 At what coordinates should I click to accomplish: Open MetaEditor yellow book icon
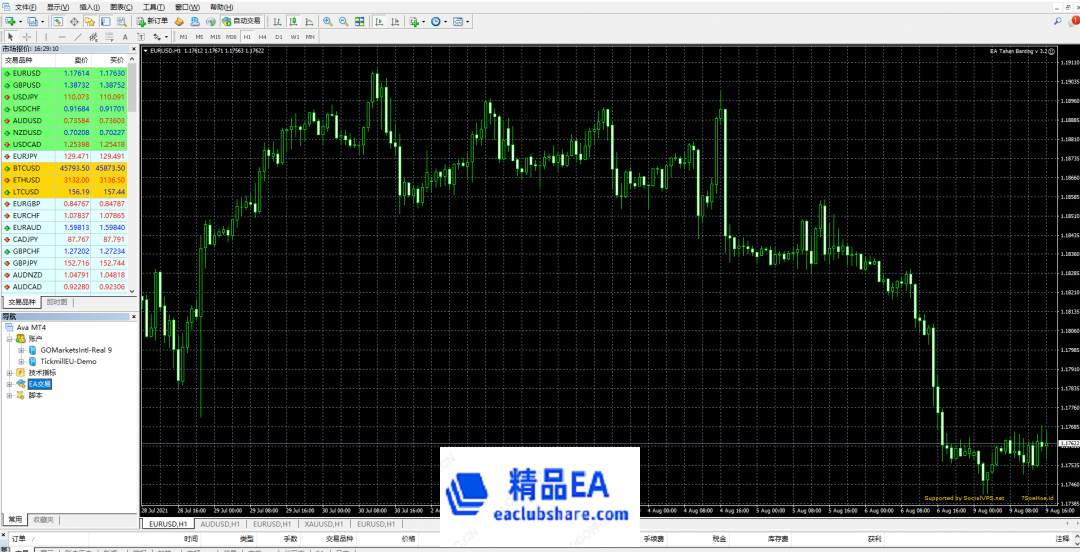pos(179,21)
